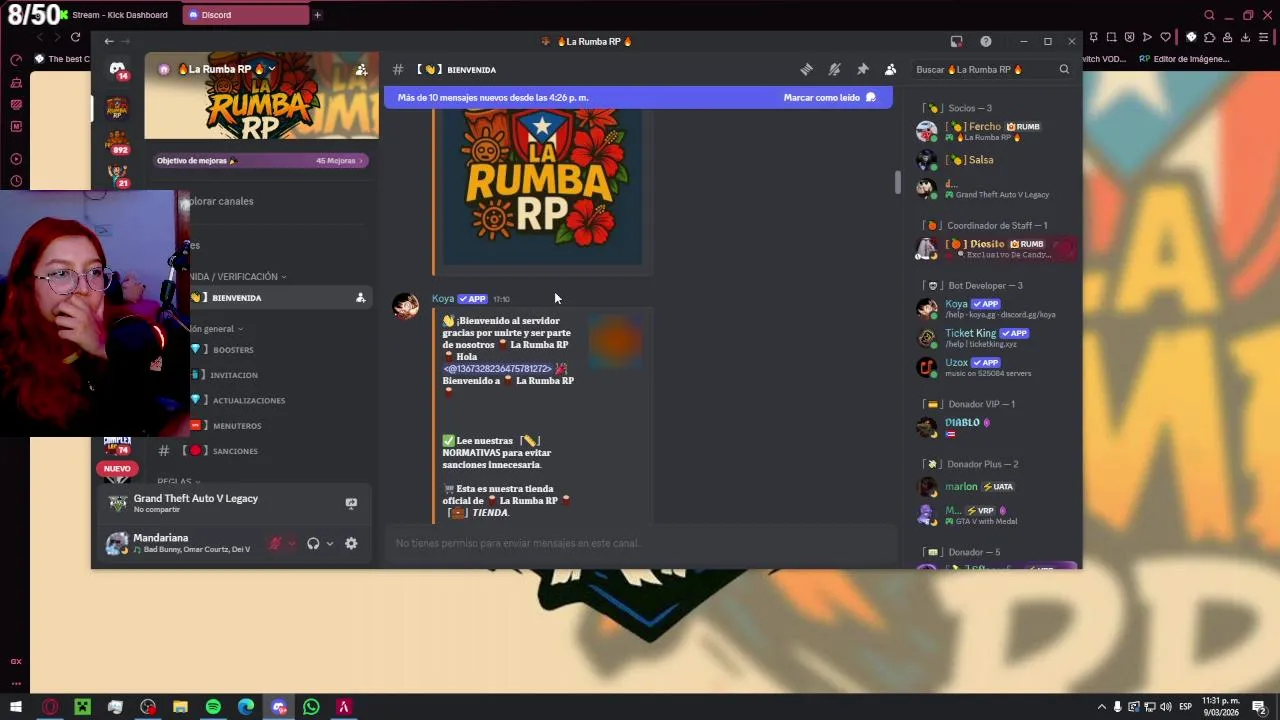
Task: Click Discord back navigation arrow
Action: click(109, 41)
